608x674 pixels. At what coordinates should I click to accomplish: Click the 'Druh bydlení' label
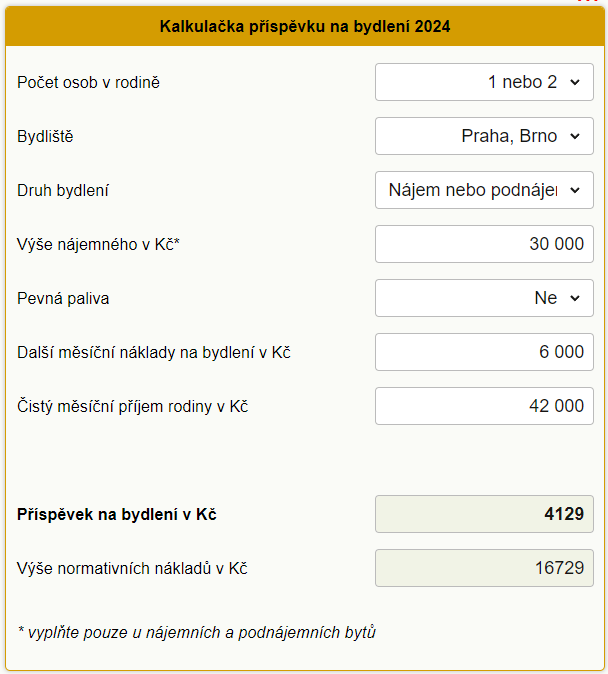pyautogui.click(x=63, y=190)
